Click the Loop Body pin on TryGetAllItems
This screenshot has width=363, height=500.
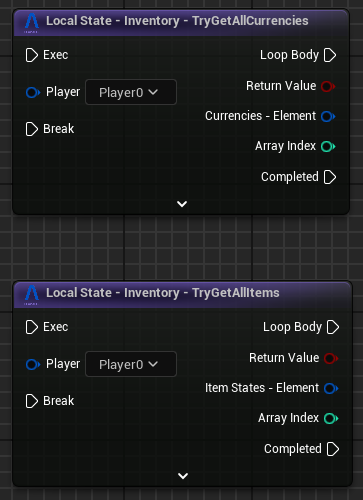tap(333, 327)
